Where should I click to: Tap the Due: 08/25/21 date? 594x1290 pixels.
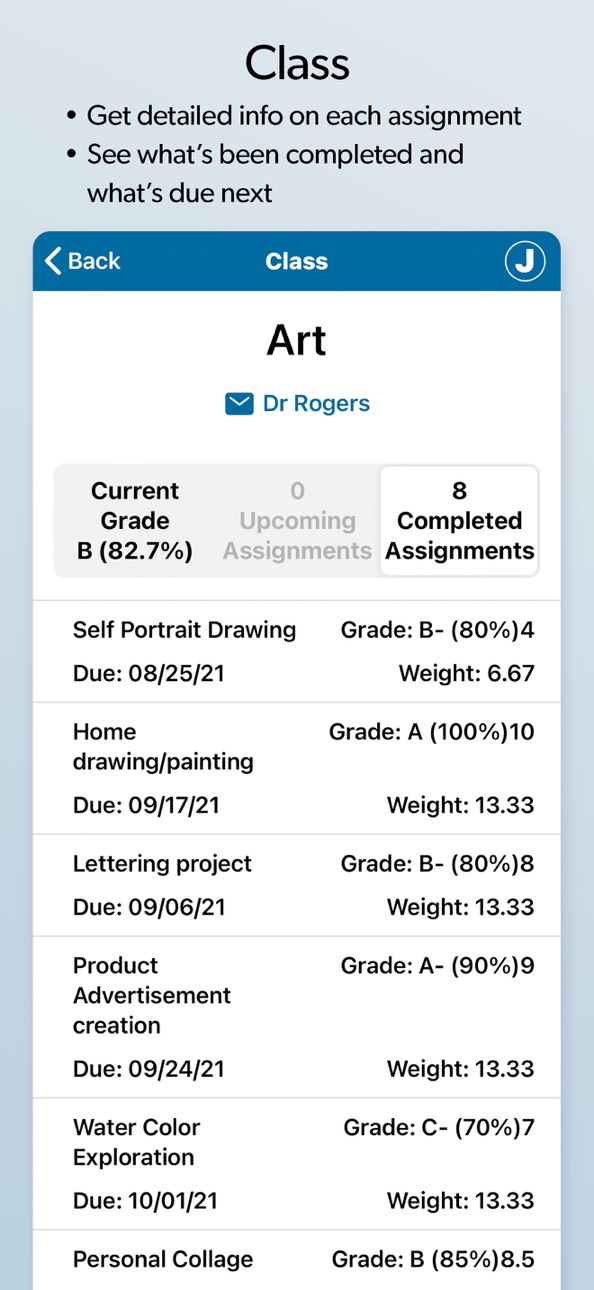pos(149,674)
